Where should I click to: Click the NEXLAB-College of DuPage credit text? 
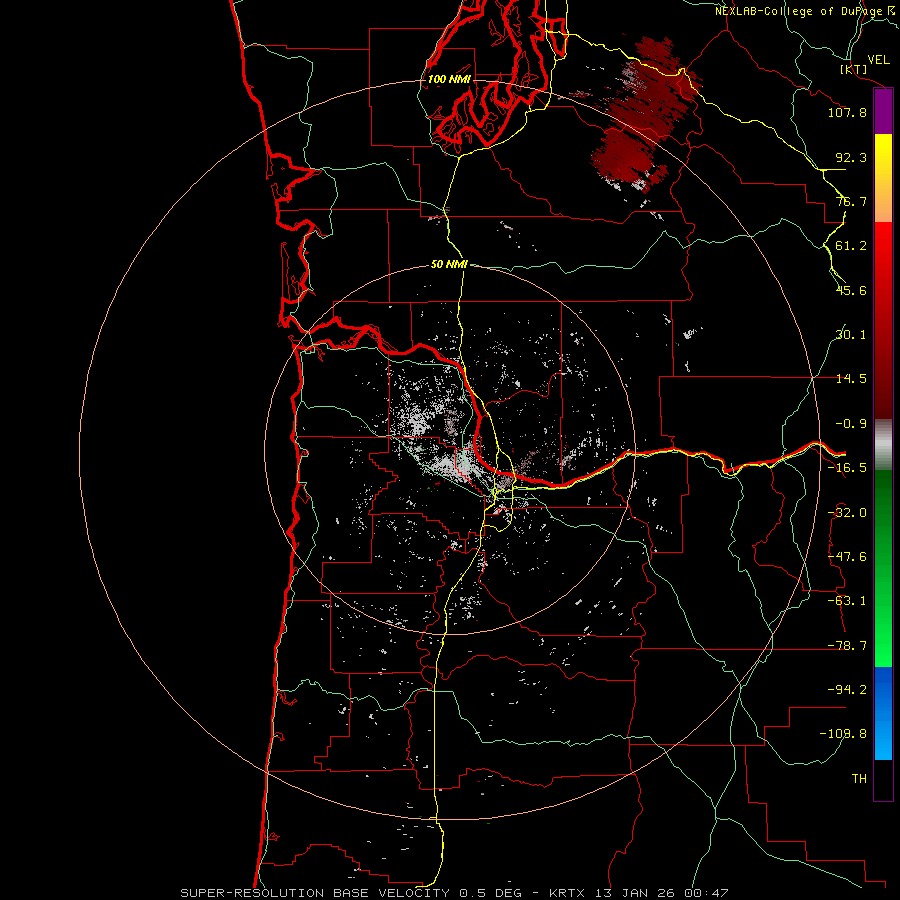(804, 11)
